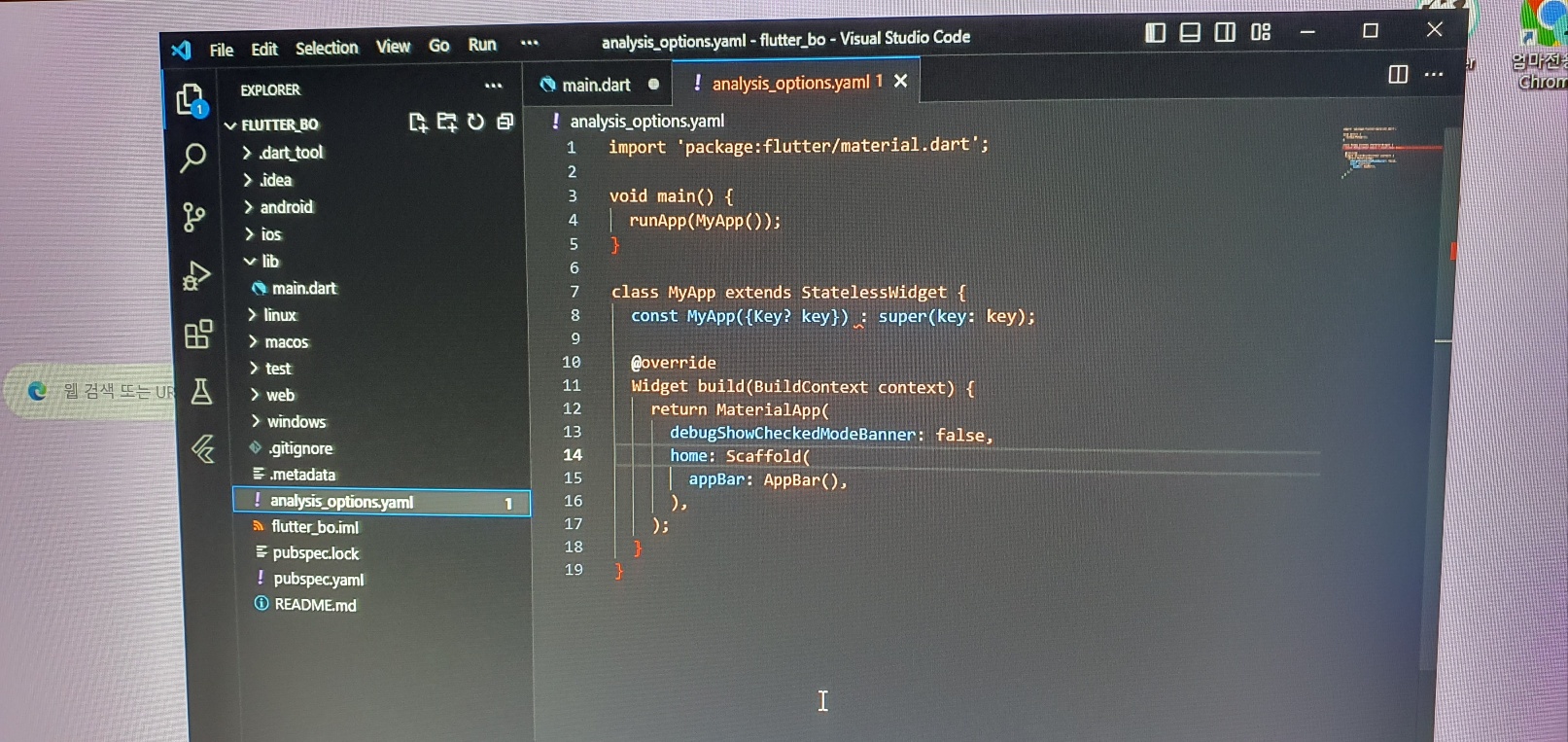Image resolution: width=1568 pixels, height=742 pixels.
Task: Open the Run menu
Action: [482, 45]
